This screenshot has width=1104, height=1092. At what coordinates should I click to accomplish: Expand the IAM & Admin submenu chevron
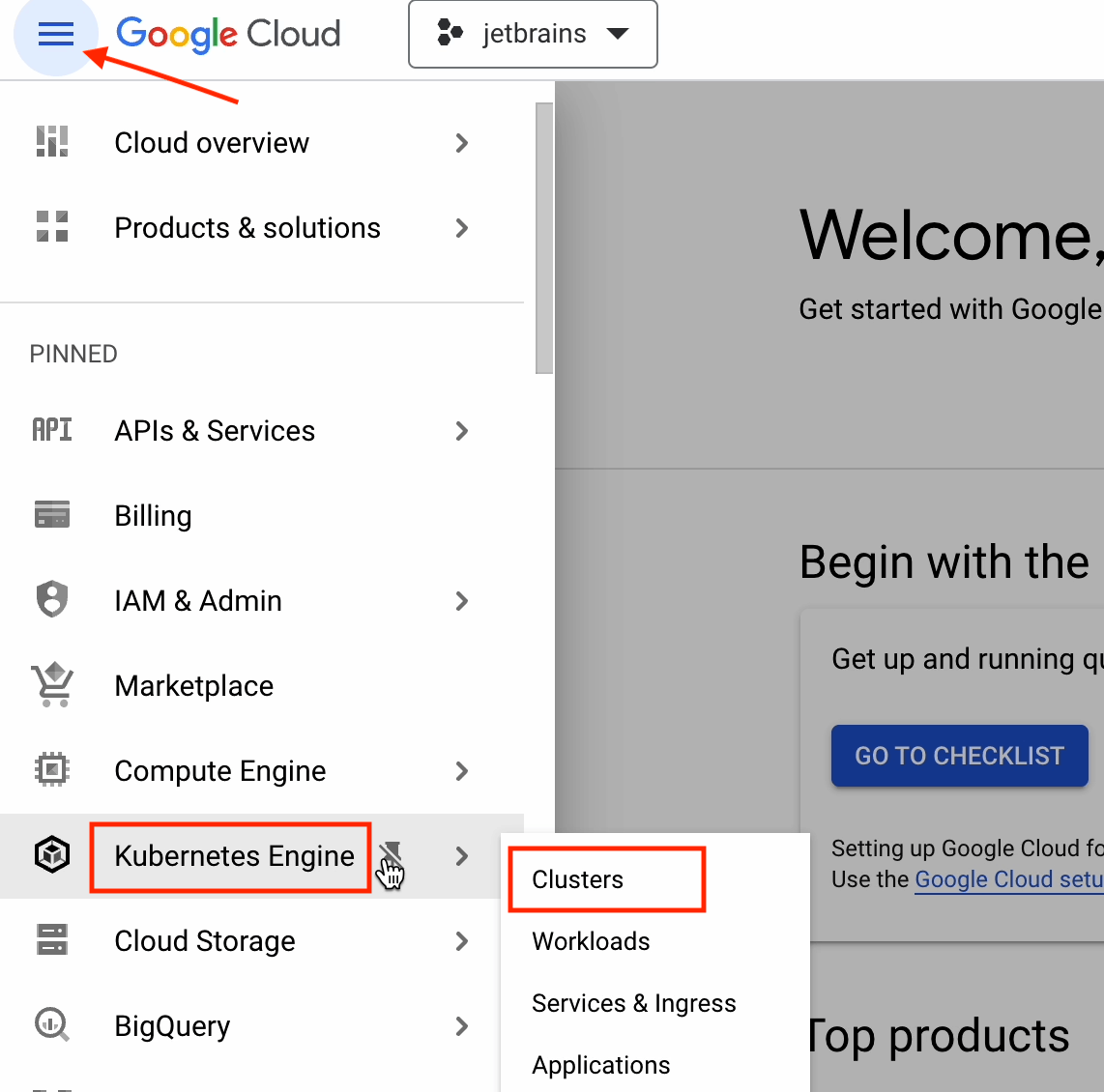click(462, 601)
